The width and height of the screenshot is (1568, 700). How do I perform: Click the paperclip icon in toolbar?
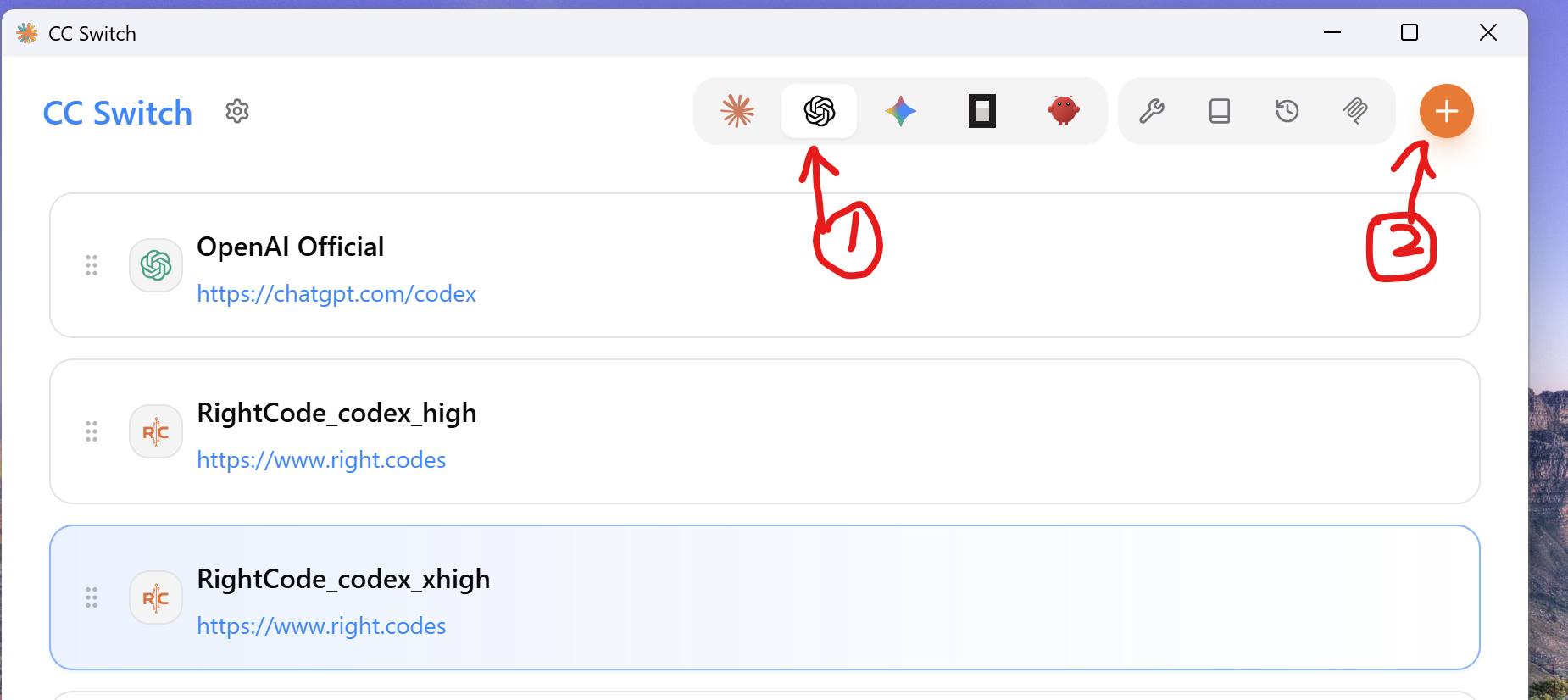(1355, 111)
